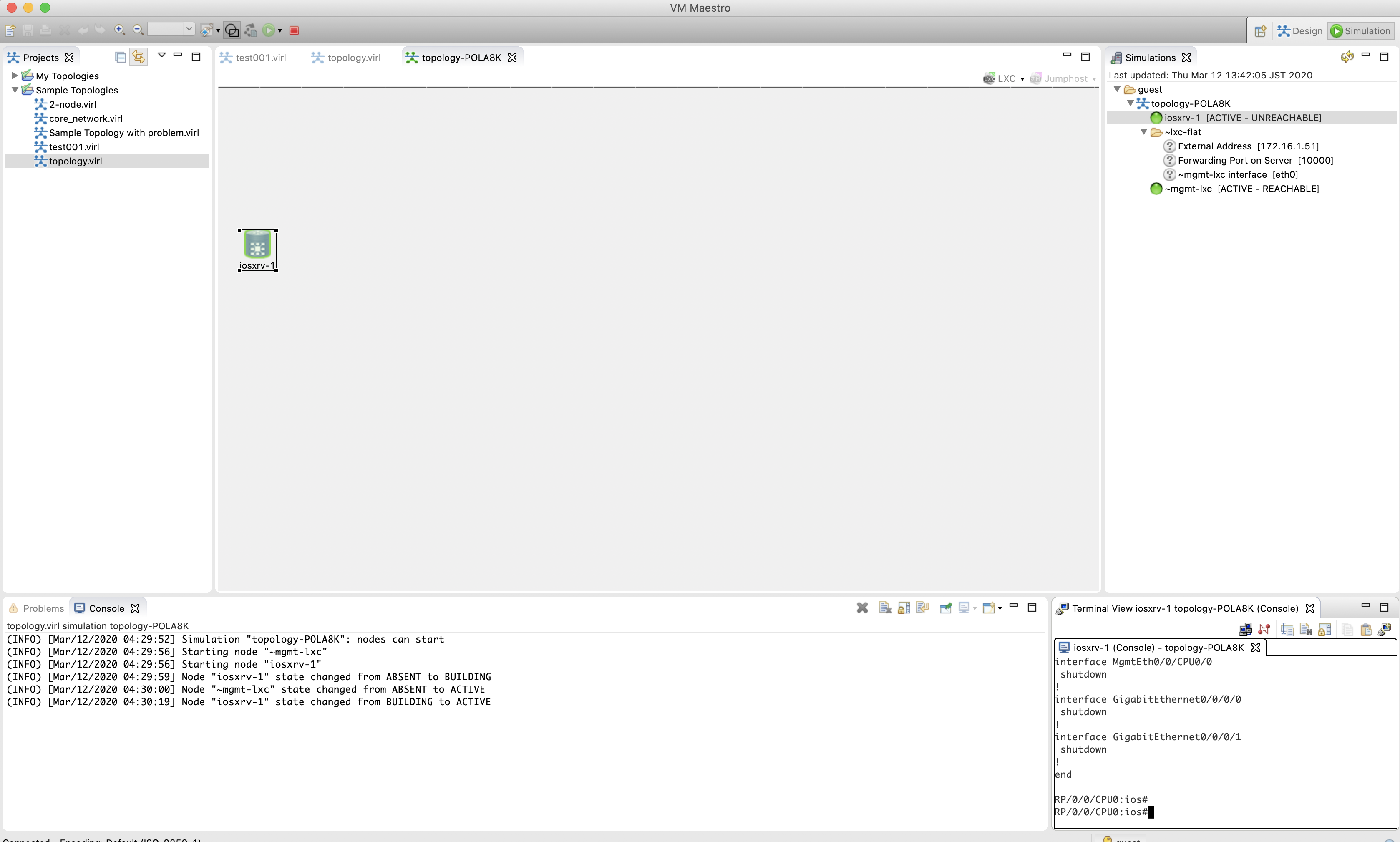Screen dimensions: 1400x842
Task: Expand the My Topologies folder
Action: (x=15, y=76)
